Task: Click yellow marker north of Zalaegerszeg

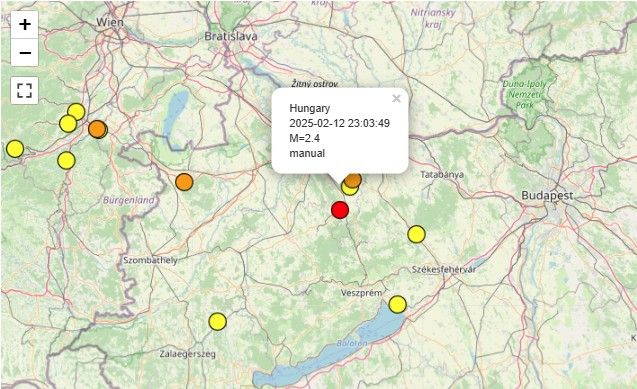Action: 217,322
